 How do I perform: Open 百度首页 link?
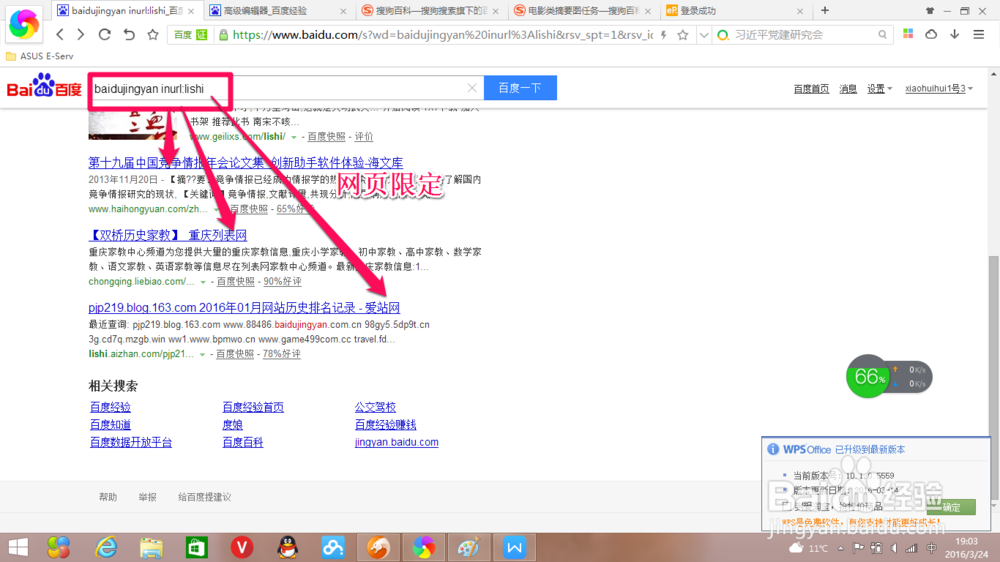811,89
